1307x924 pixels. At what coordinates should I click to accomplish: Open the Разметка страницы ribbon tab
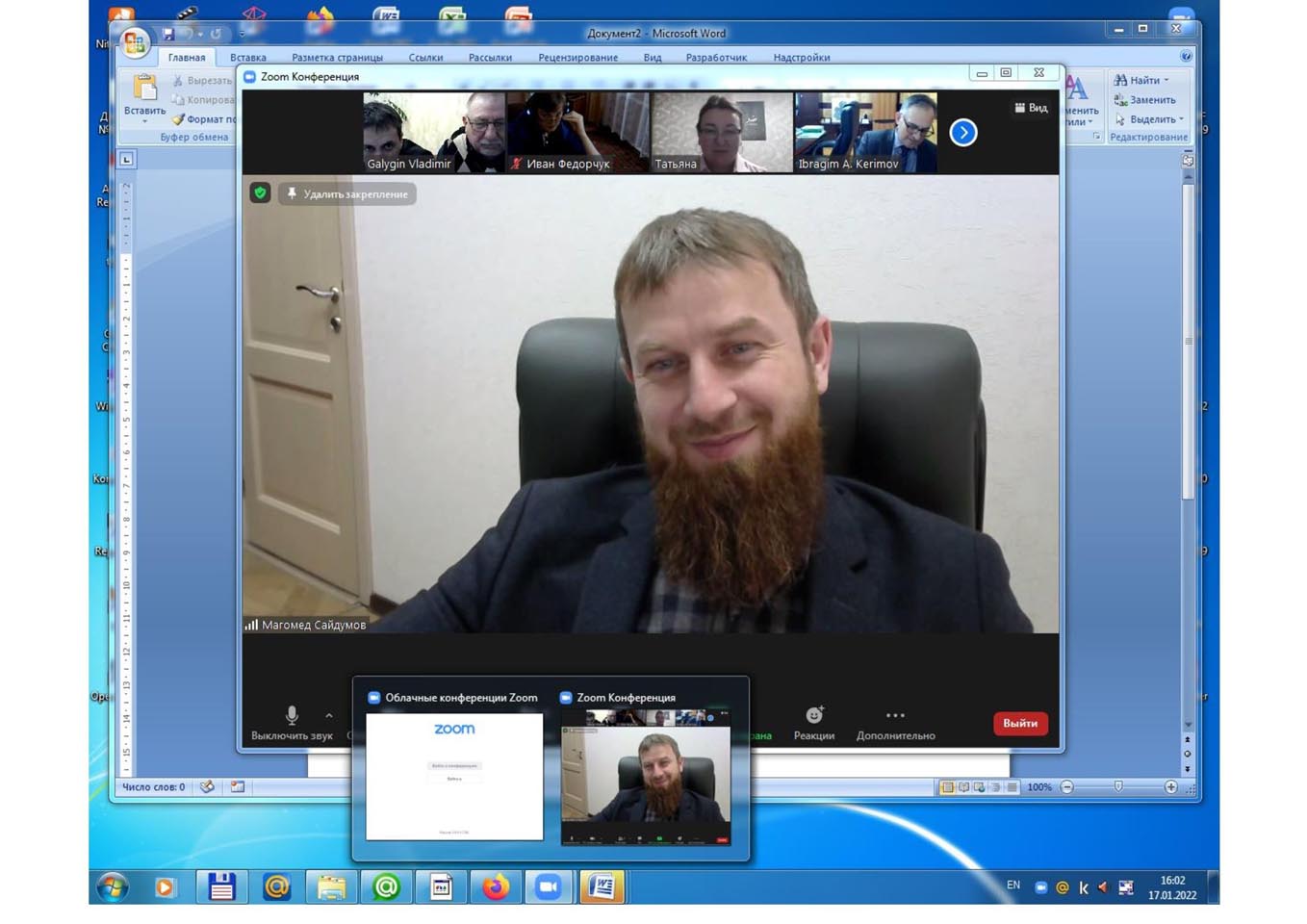(x=337, y=58)
